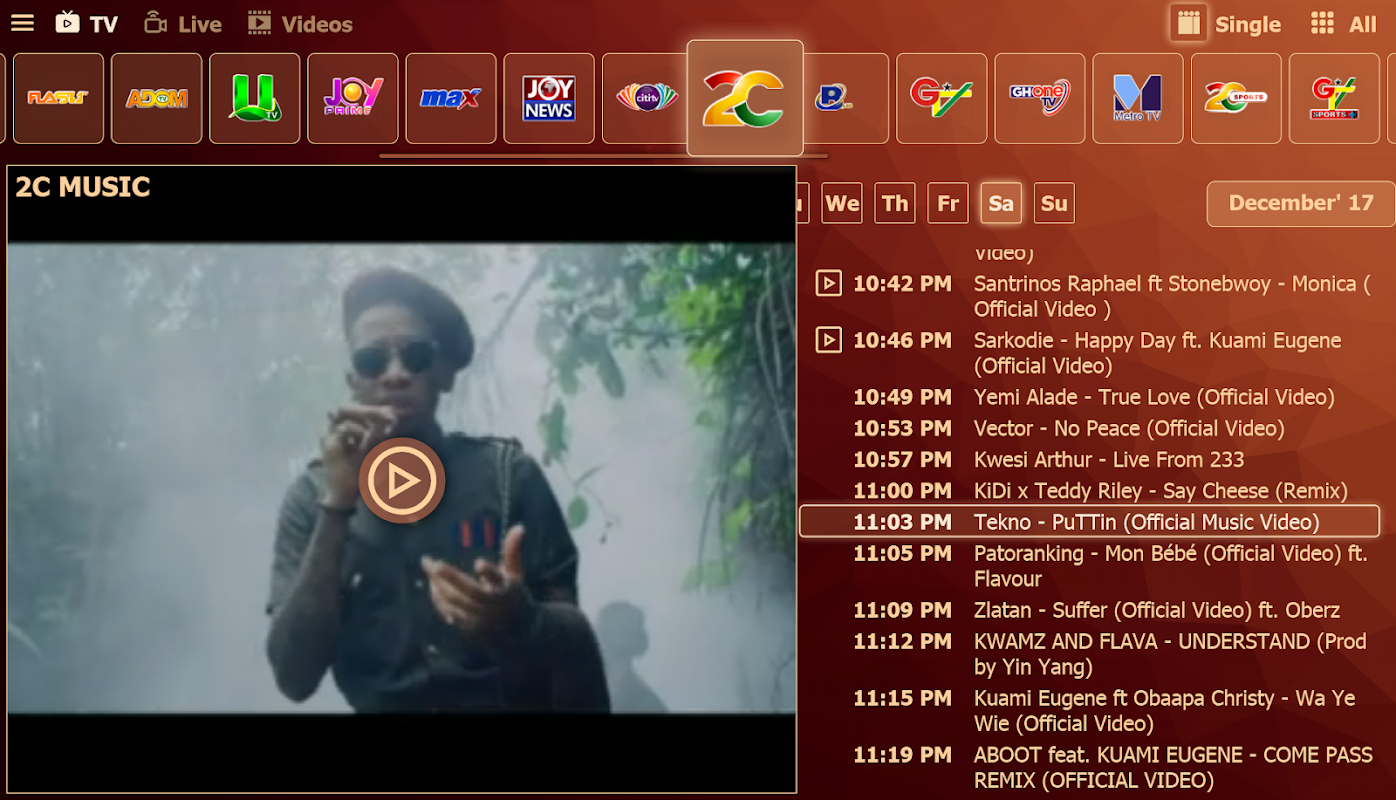Select the highlighted Tekno - PuTTin program
The width and height of the screenshot is (1396, 800).
coord(1089,521)
